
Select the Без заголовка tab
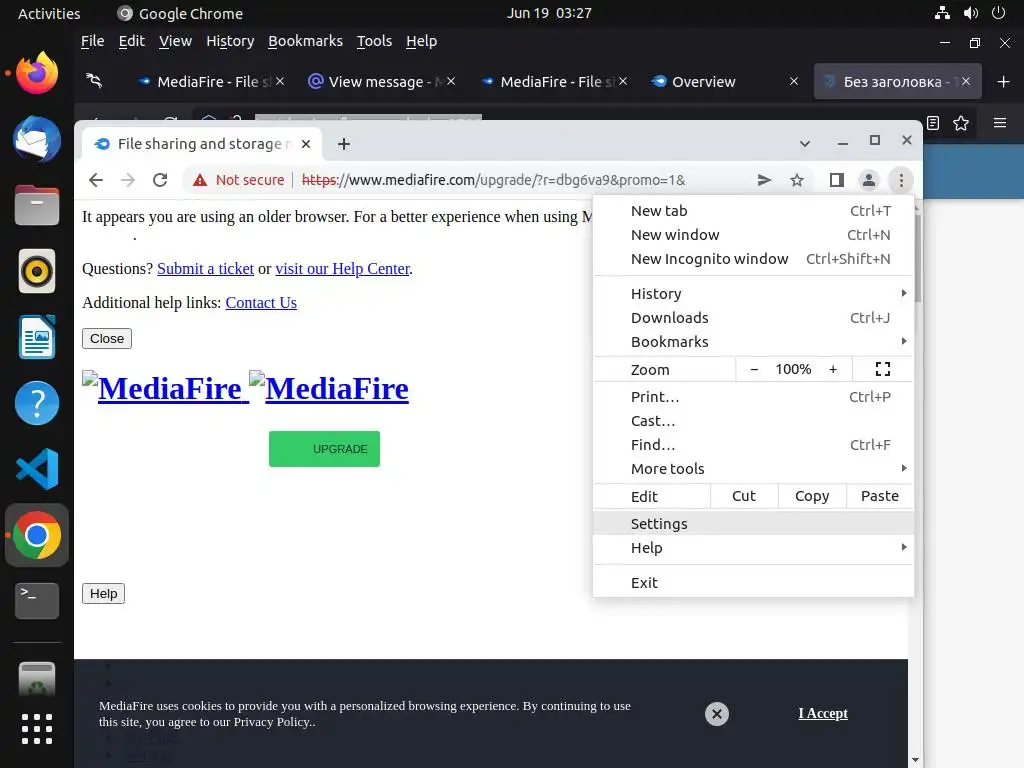tap(897, 82)
